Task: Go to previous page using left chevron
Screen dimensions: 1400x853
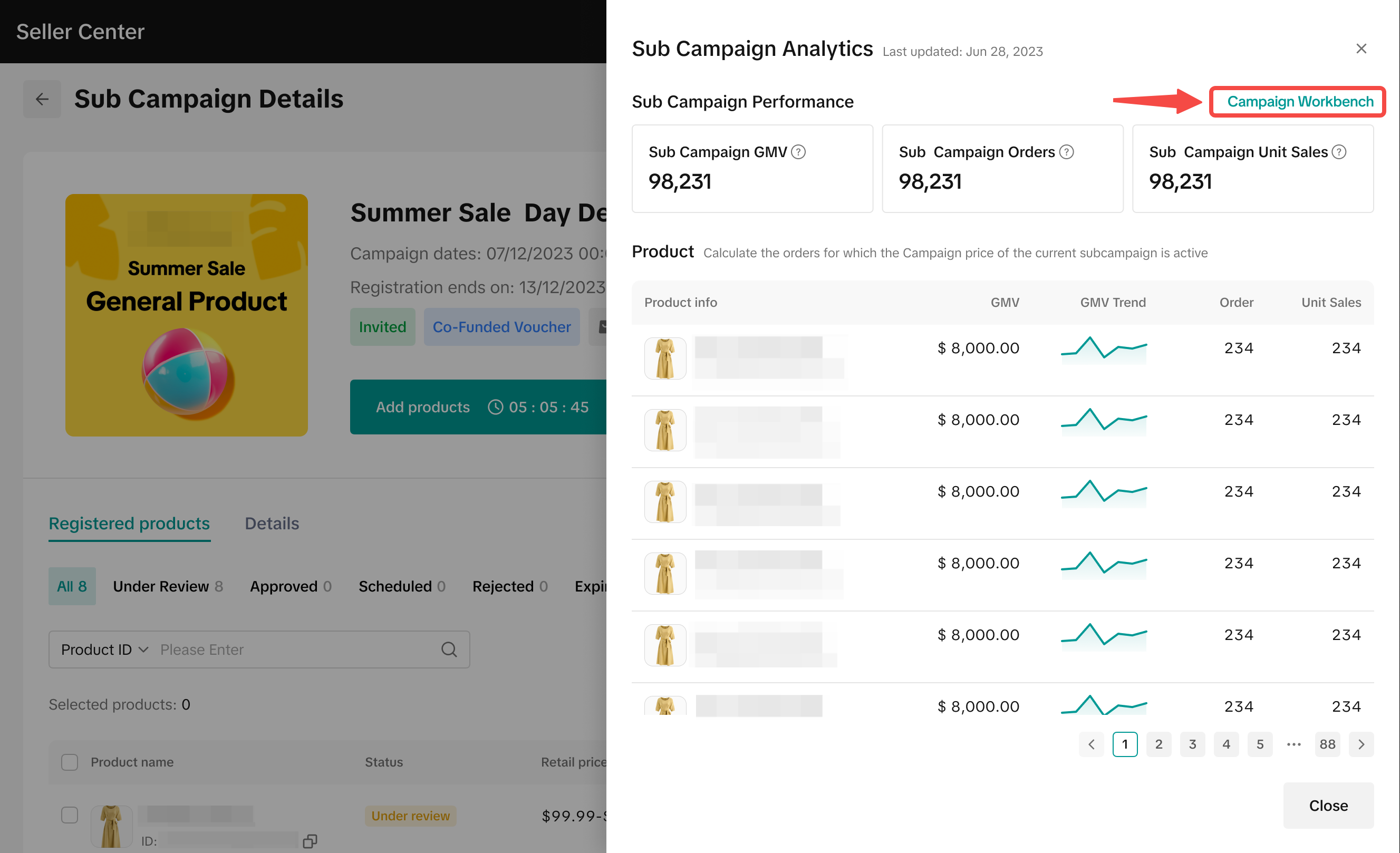Action: 1091,744
